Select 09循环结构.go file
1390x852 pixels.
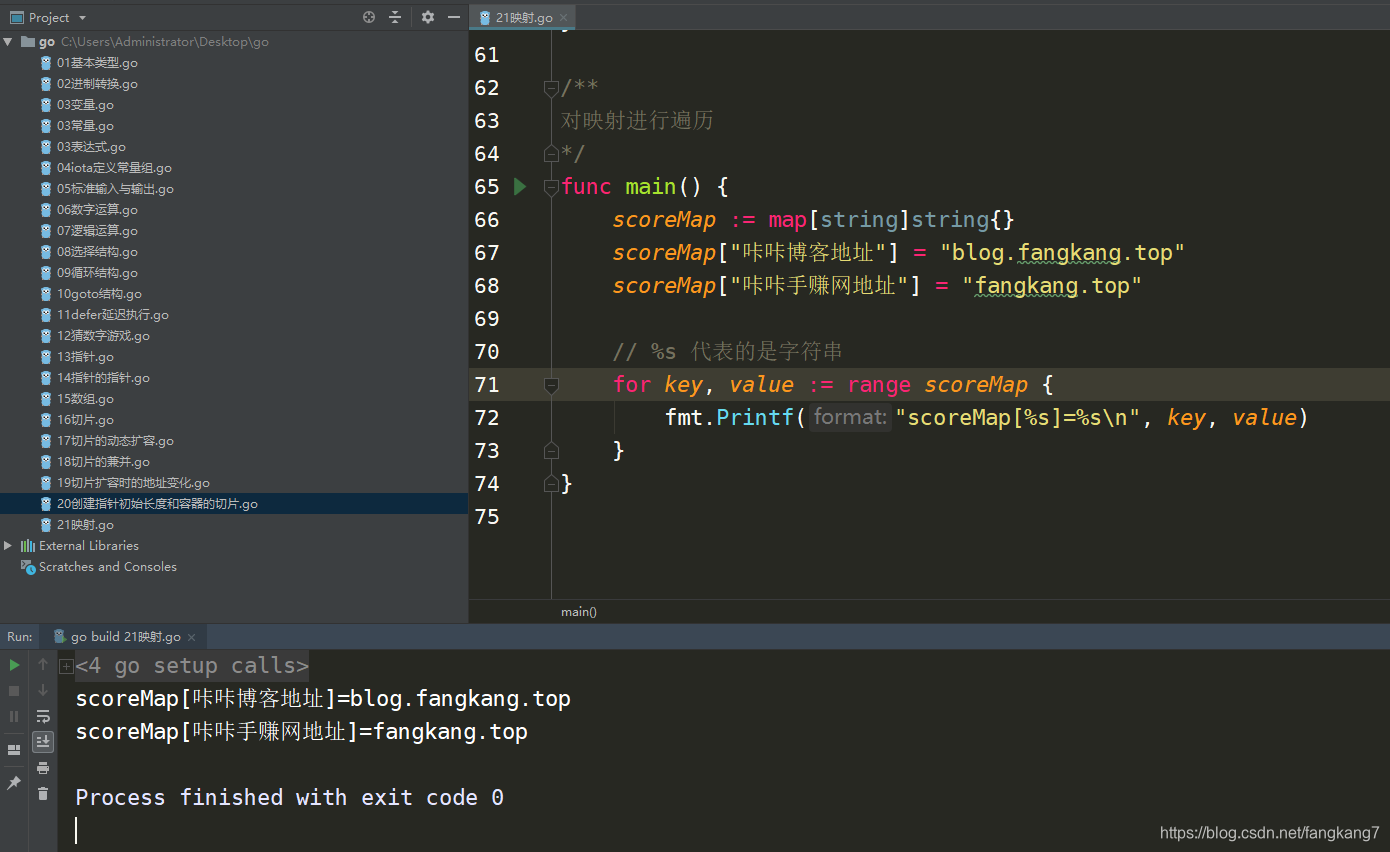tap(97, 273)
